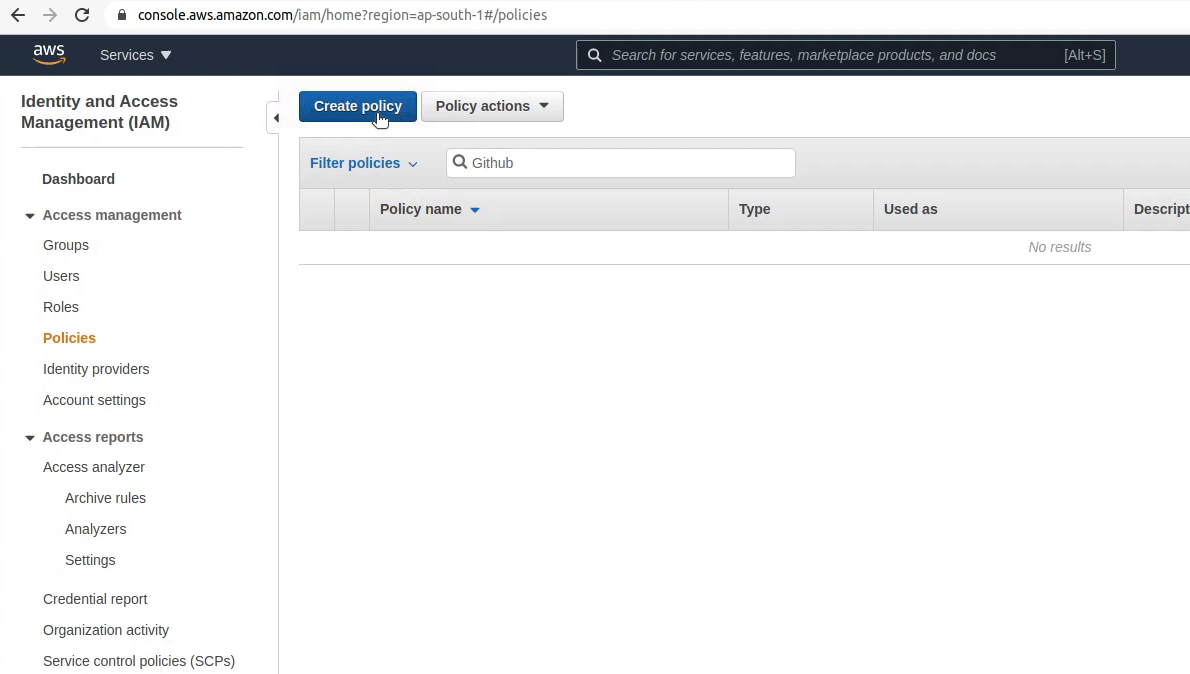Click the padlock site info icon

(x=121, y=15)
